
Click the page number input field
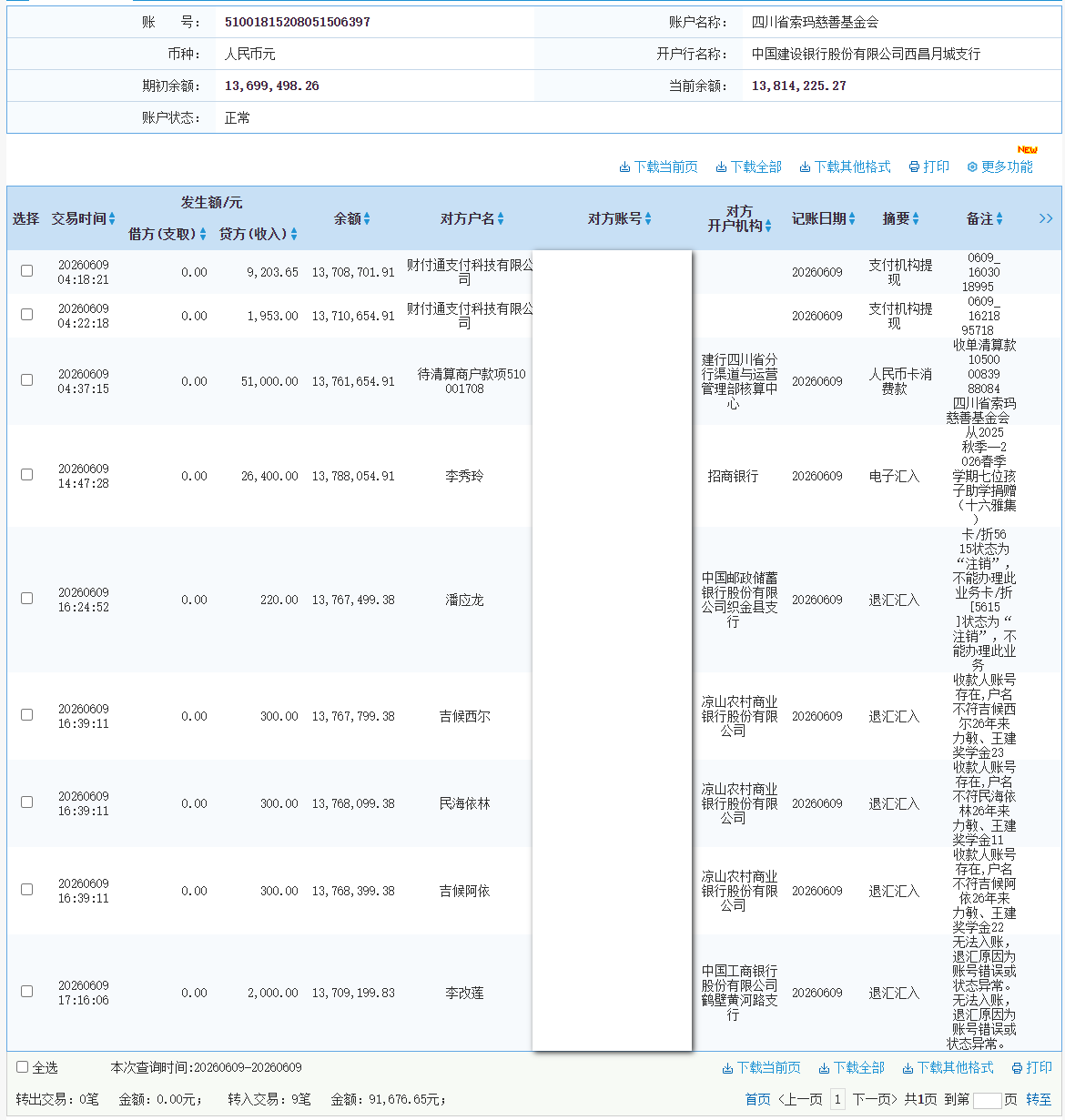click(x=987, y=1100)
